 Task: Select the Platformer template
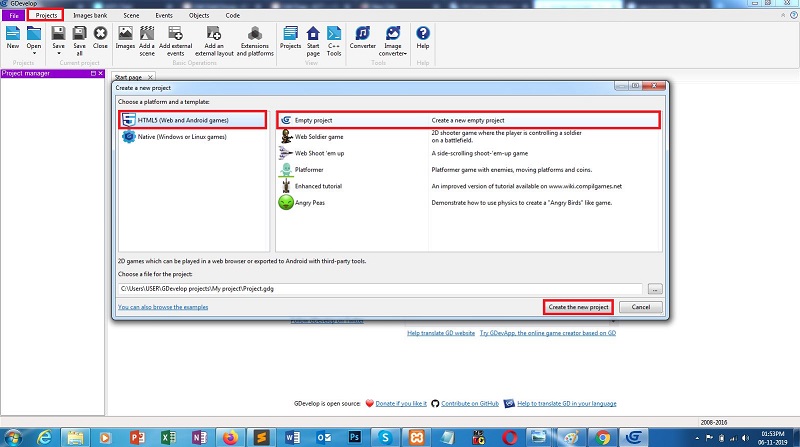tap(468, 169)
